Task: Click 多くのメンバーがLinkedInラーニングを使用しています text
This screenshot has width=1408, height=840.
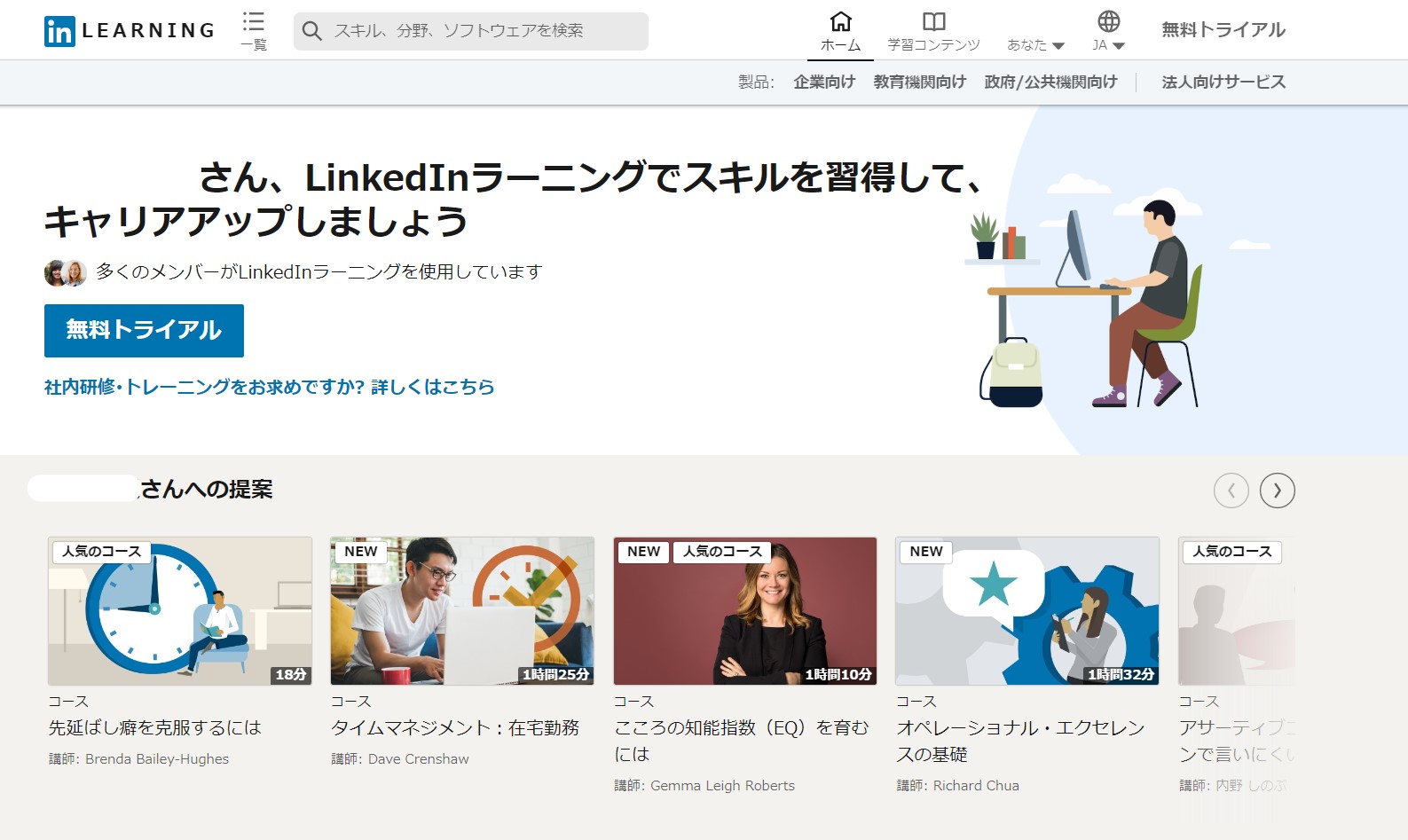Action: tap(319, 272)
